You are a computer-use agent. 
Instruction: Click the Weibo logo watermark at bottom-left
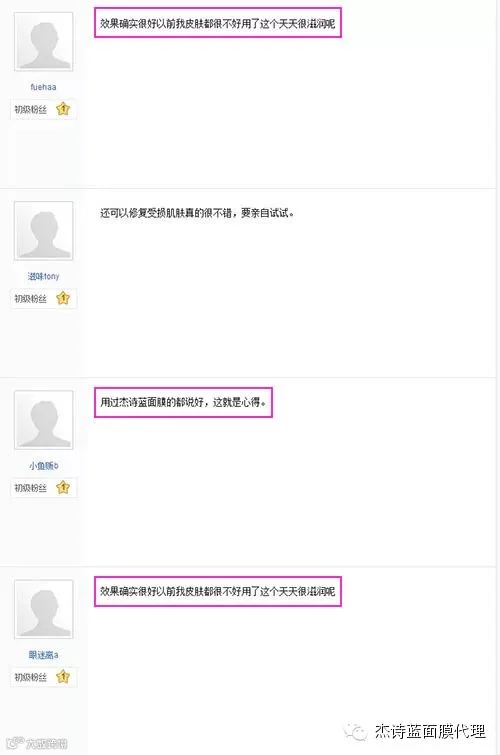[15, 743]
